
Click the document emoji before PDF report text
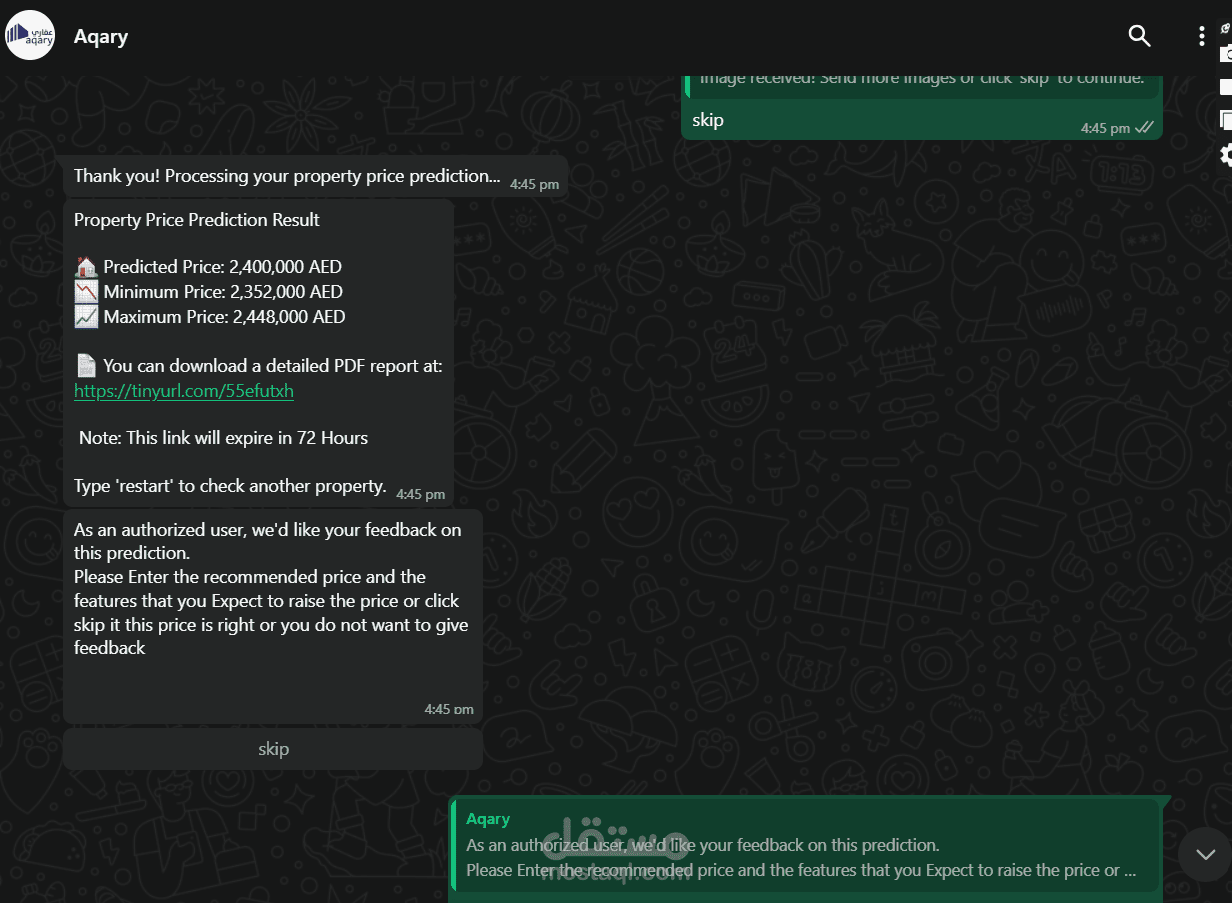coord(86,366)
